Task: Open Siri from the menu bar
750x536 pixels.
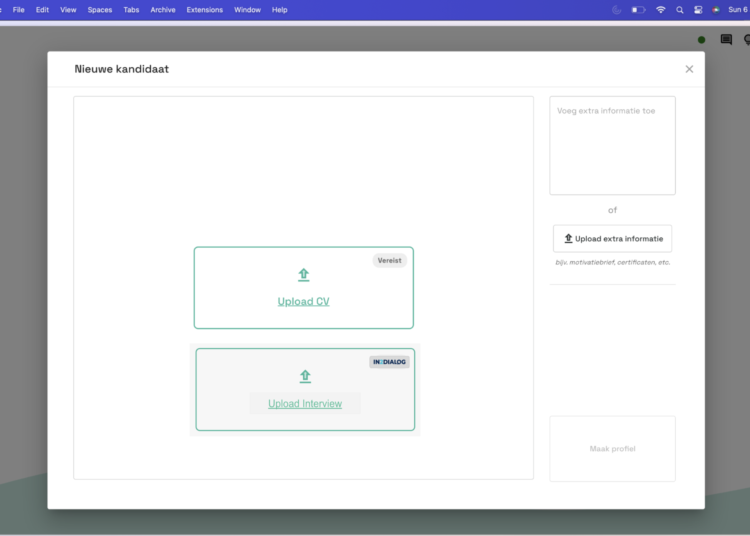Action: (x=715, y=10)
